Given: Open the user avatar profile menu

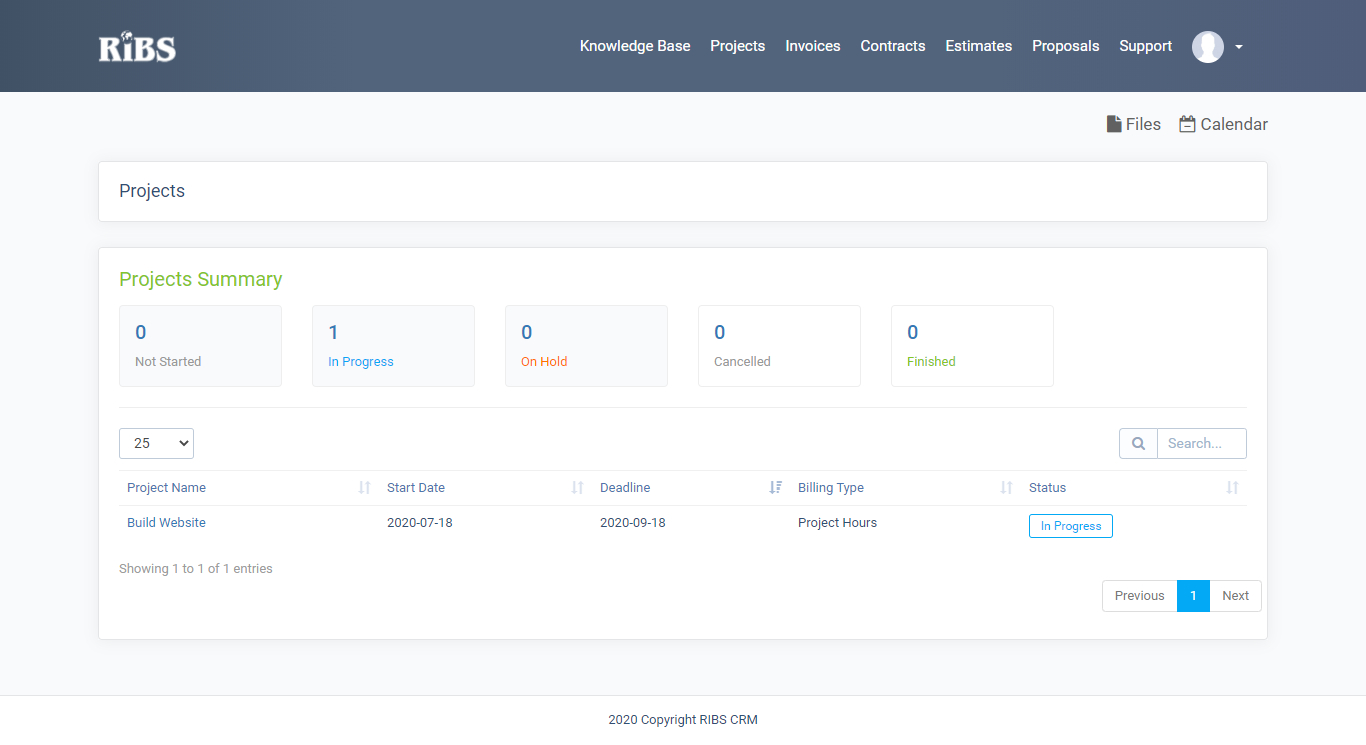Looking at the screenshot, I should [1208, 47].
